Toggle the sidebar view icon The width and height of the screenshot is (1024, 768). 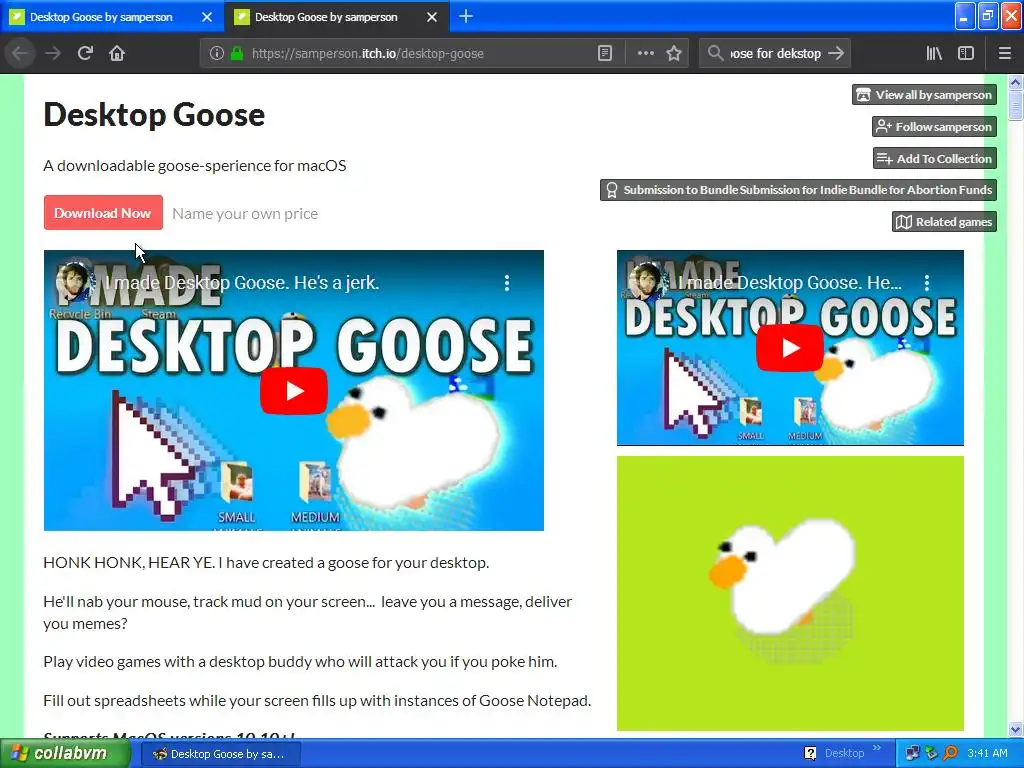966,54
